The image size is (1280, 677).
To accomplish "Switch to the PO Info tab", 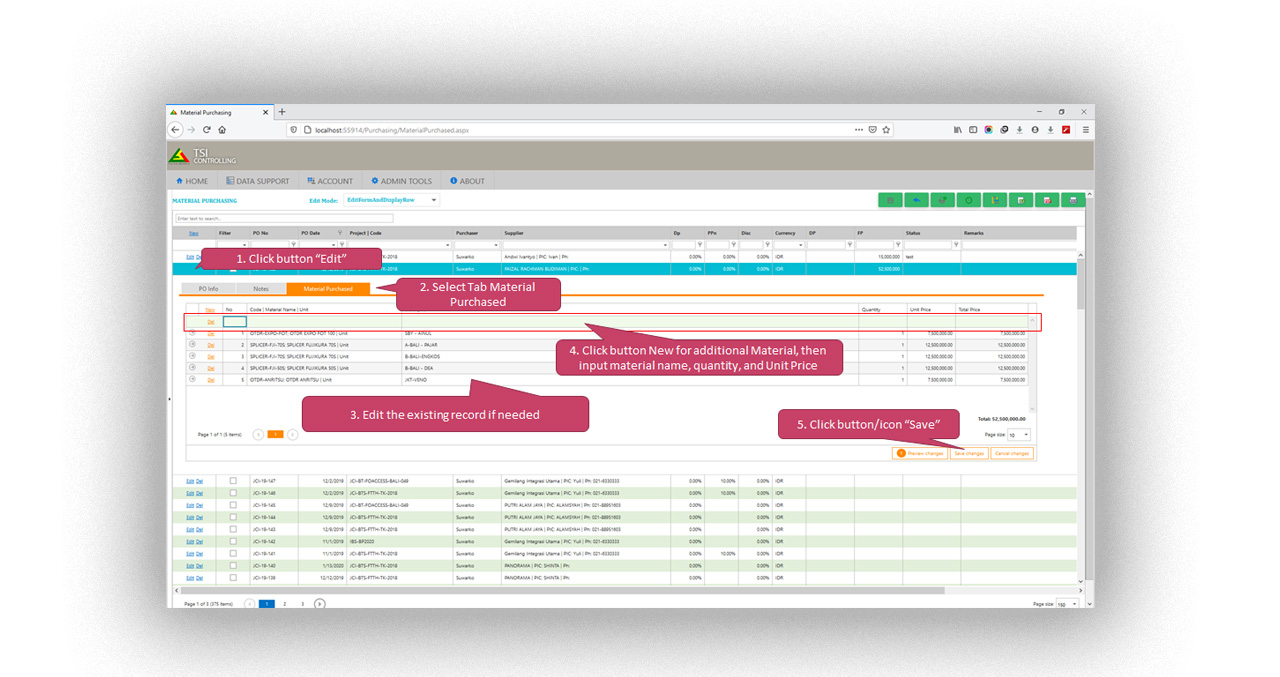I will (x=207, y=288).
